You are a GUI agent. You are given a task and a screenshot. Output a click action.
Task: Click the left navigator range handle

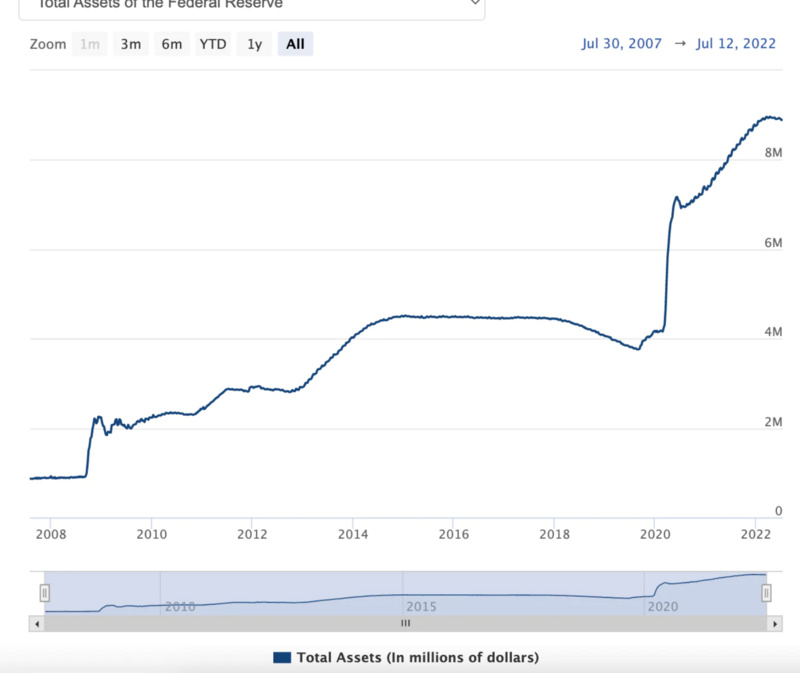pos(44,593)
